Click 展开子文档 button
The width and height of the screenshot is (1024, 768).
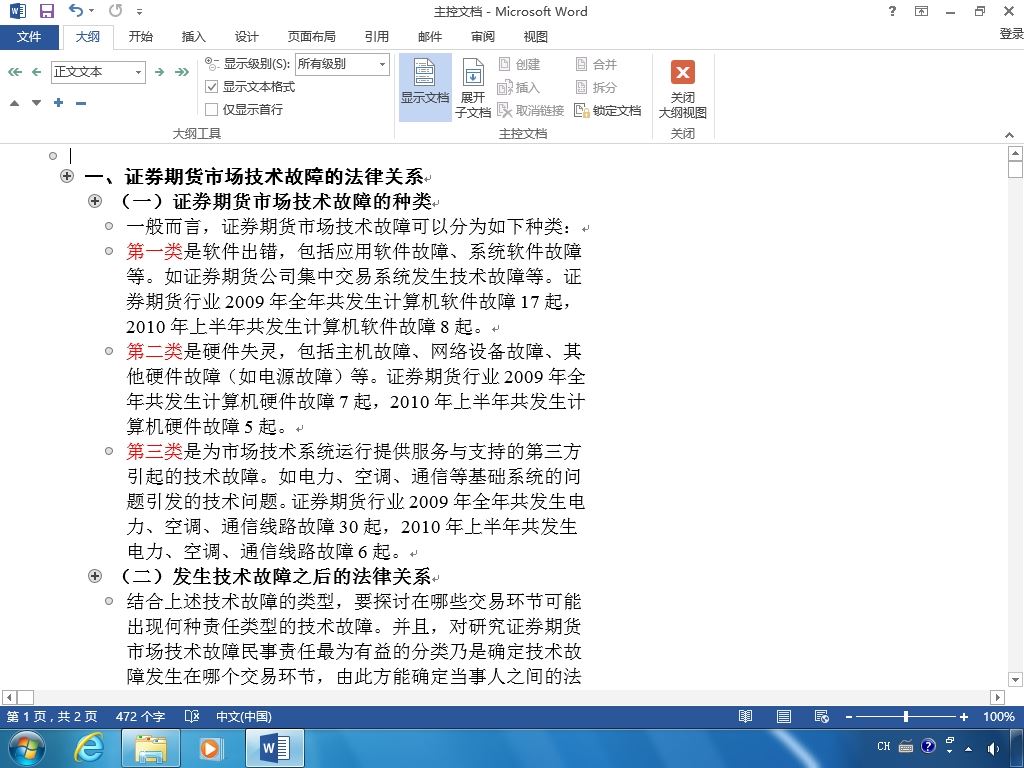473,87
